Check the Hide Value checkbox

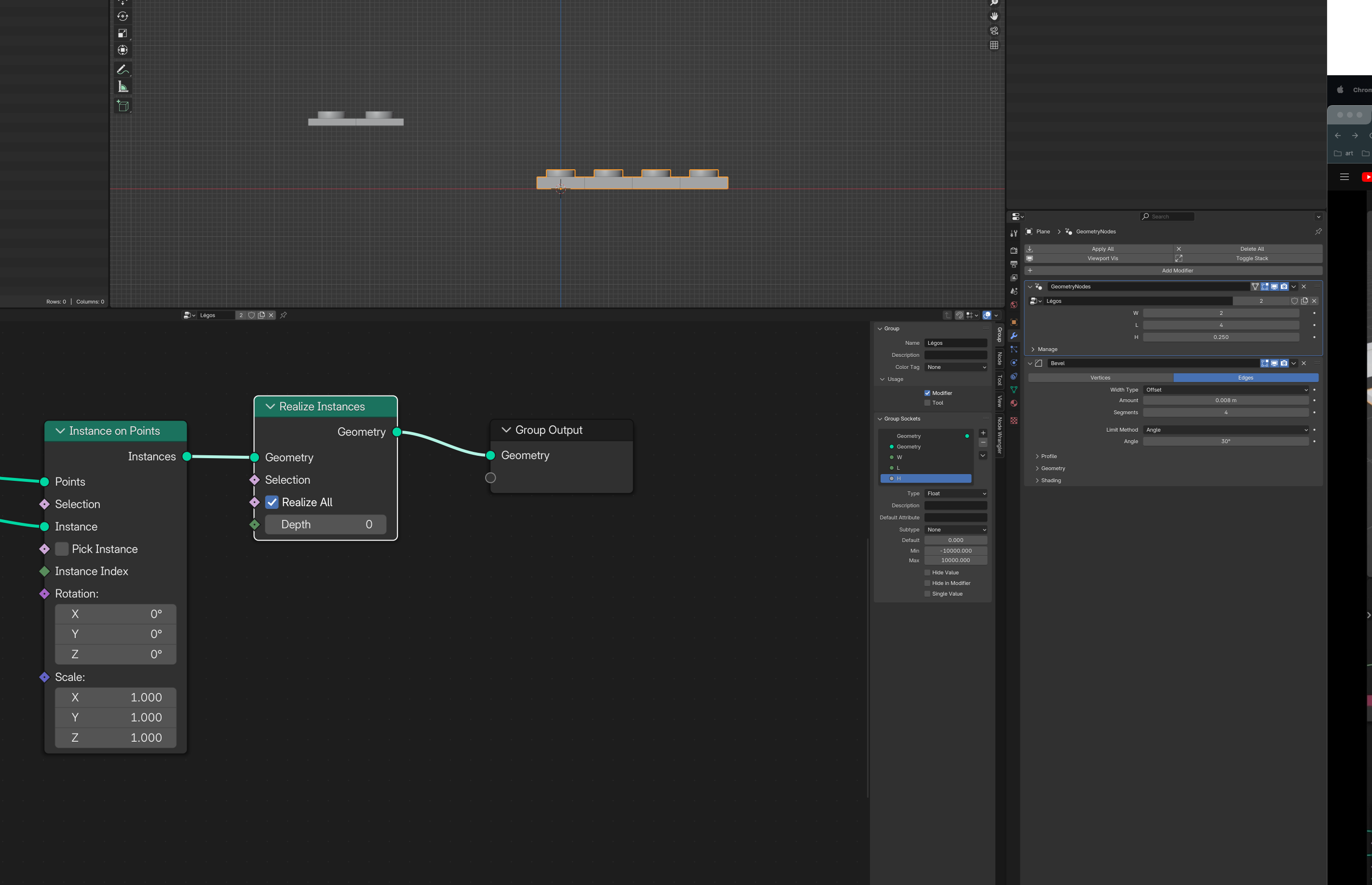[x=927, y=572]
